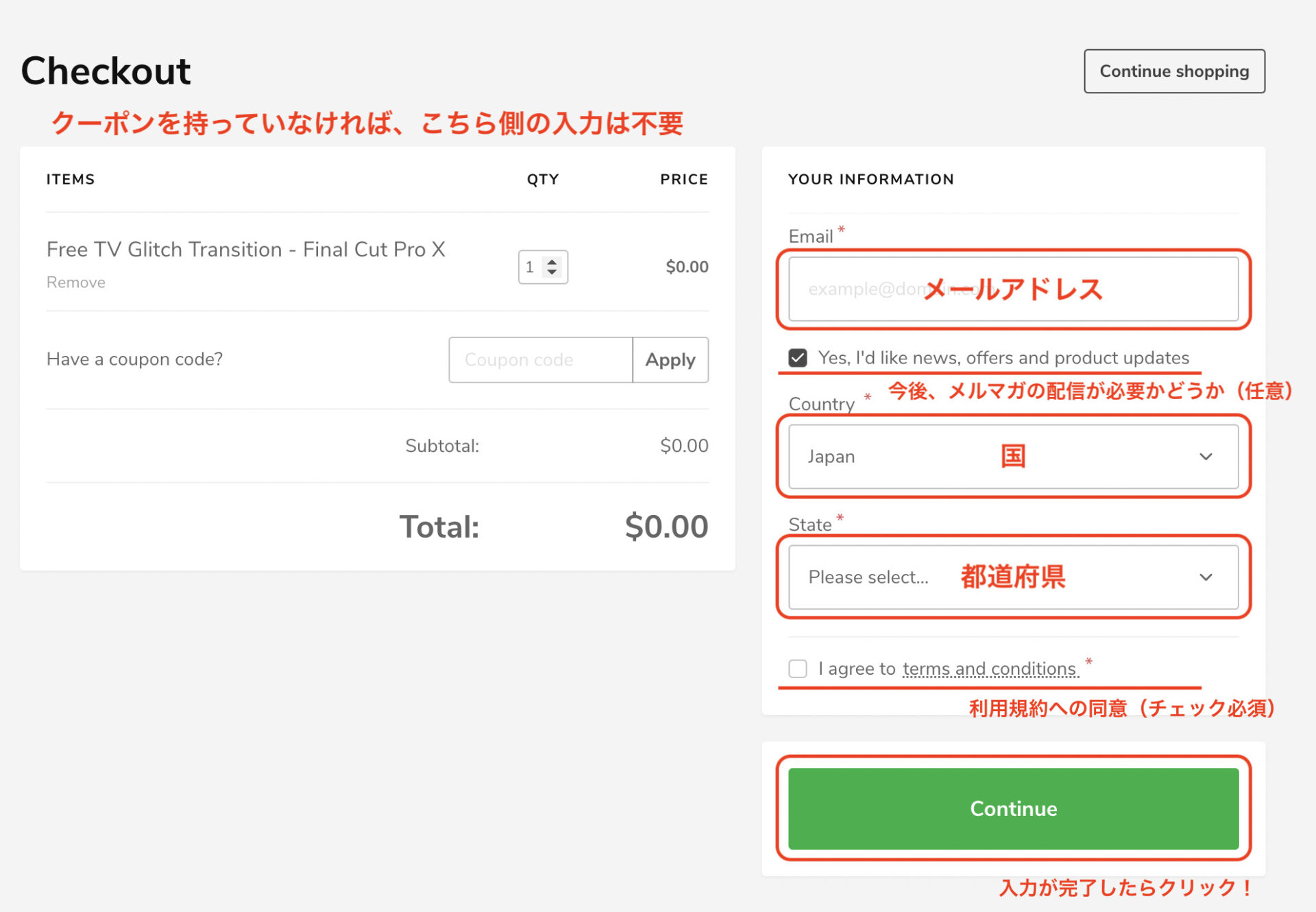The height and width of the screenshot is (912, 1316).
Task: Click the chevron arrow in Country field
Action: [x=1206, y=457]
